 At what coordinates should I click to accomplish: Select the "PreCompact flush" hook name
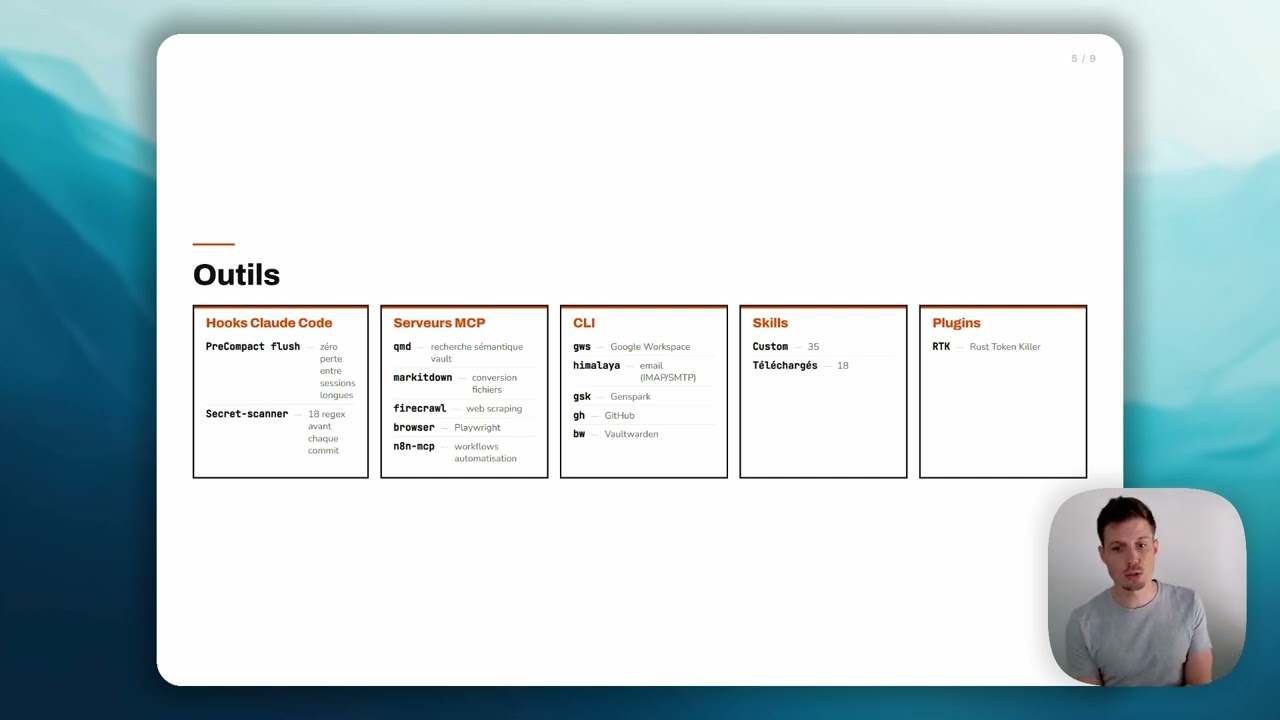click(x=253, y=347)
